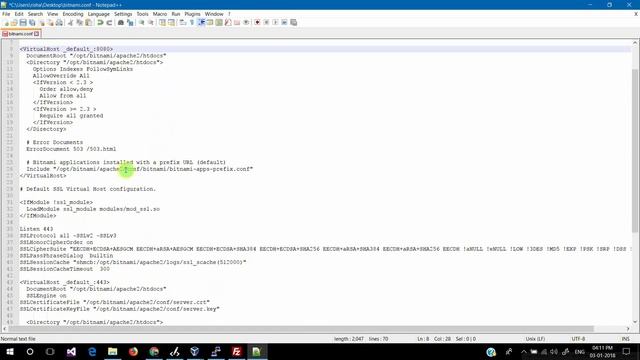Open the Edit menu
The width and height of the screenshot is (640, 360).
[x=19, y=14]
